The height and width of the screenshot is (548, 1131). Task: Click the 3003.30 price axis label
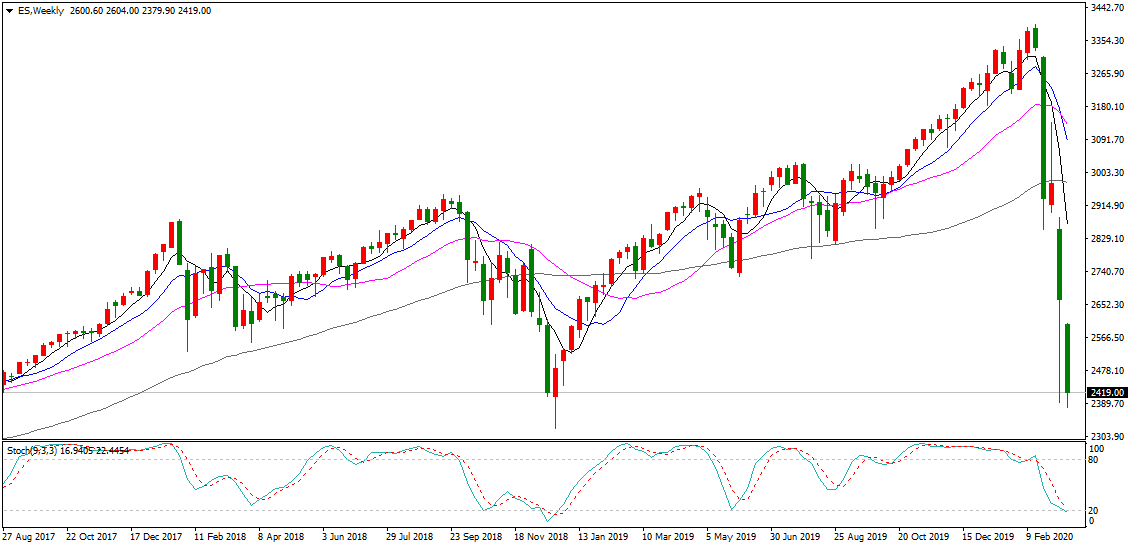point(1107,173)
